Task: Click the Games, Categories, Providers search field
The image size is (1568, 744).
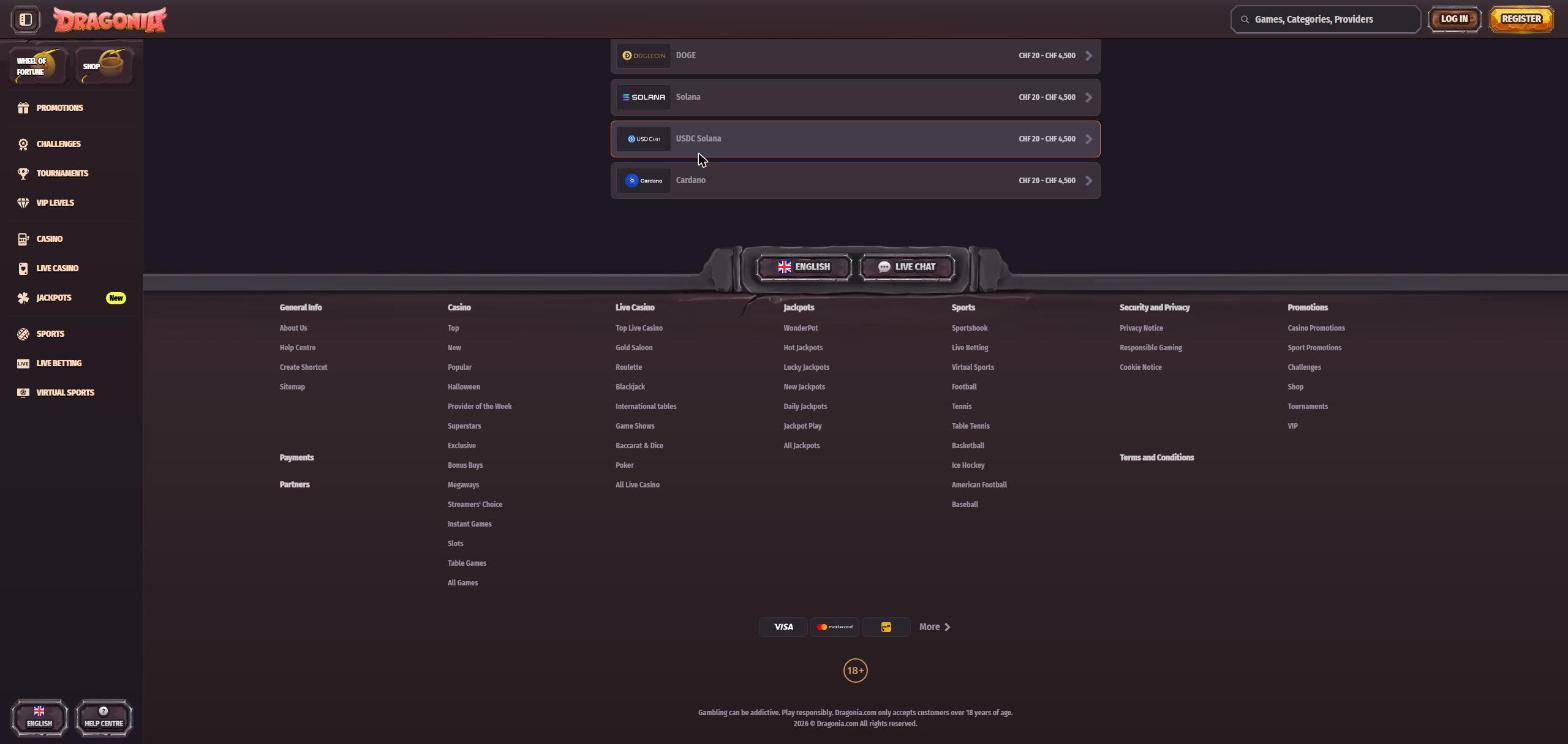Action: [x=1326, y=19]
